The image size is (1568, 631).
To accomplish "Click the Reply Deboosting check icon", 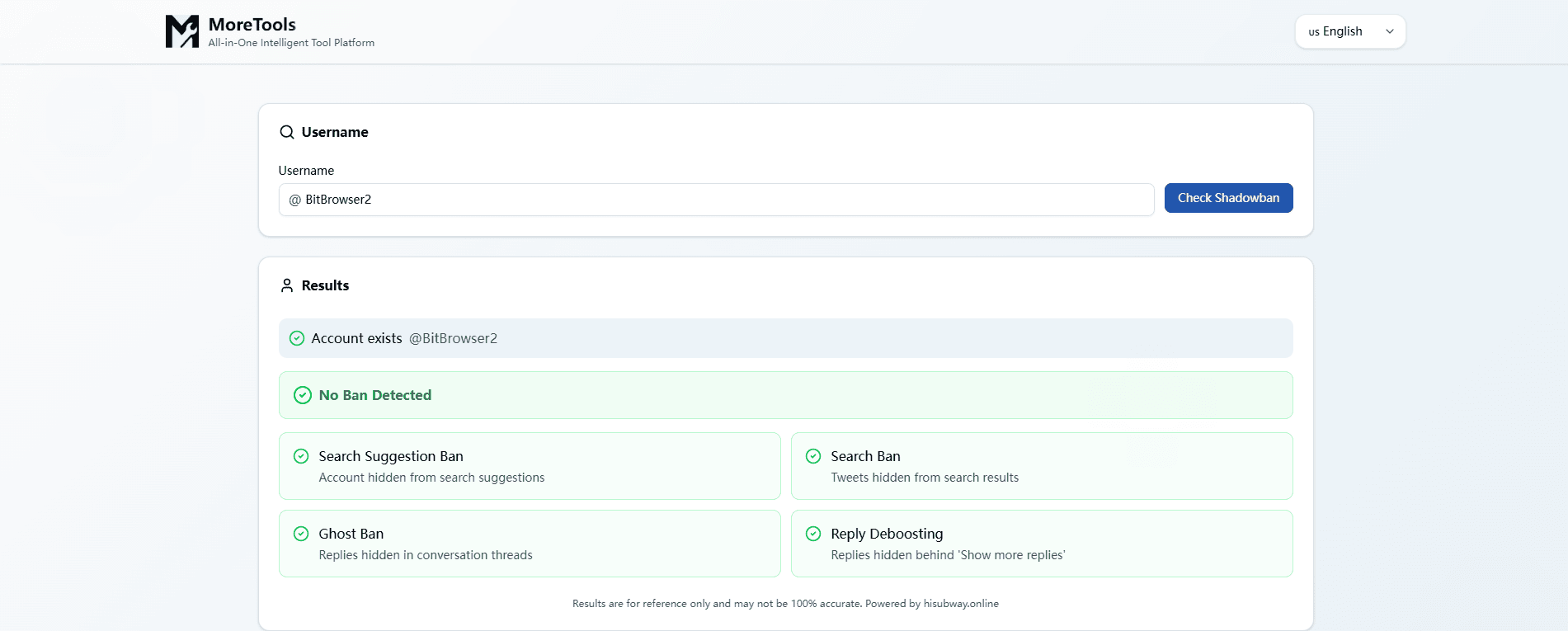I will tap(813, 534).
